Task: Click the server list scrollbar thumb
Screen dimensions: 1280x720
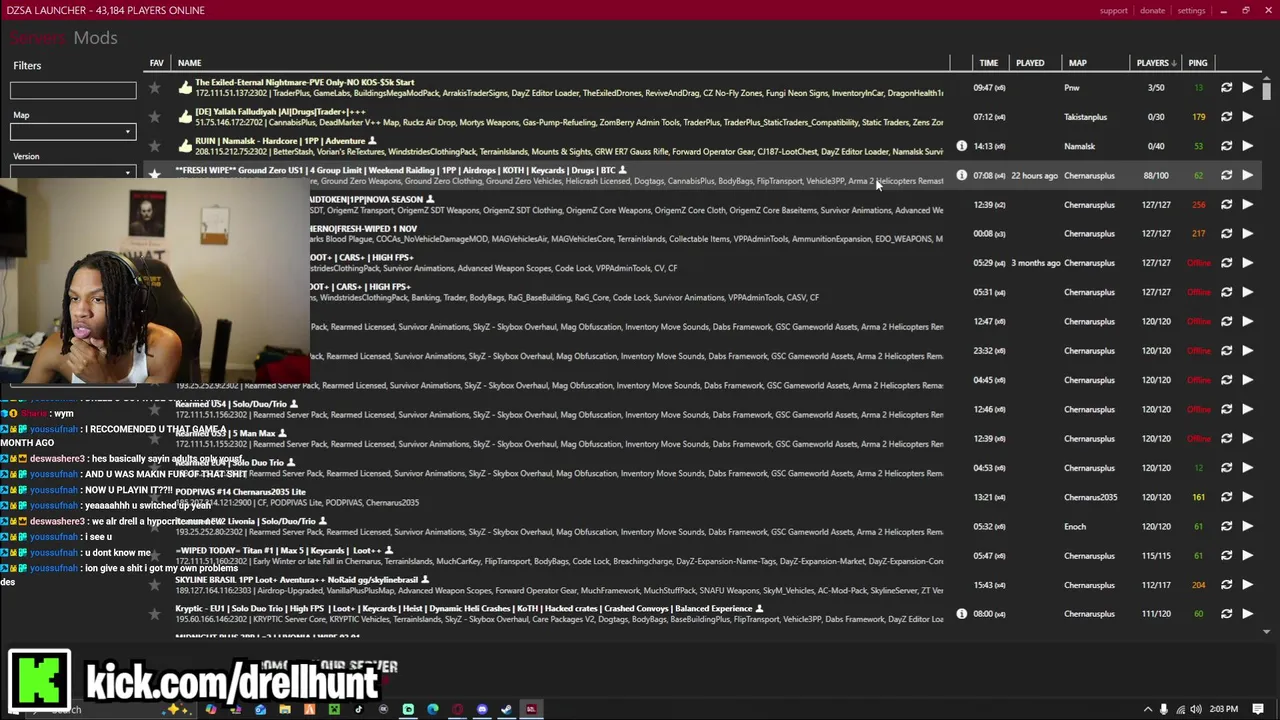Action: 1267,92
